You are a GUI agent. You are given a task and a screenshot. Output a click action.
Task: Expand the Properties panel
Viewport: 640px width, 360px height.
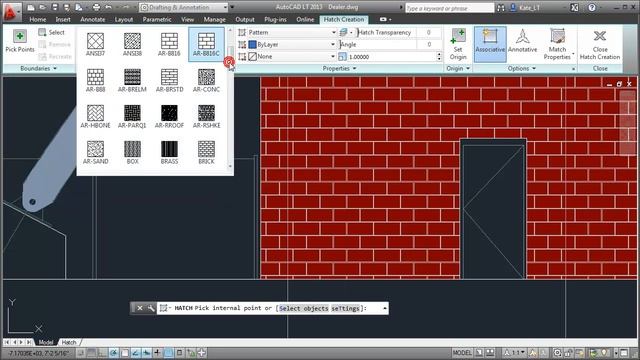(x=340, y=68)
